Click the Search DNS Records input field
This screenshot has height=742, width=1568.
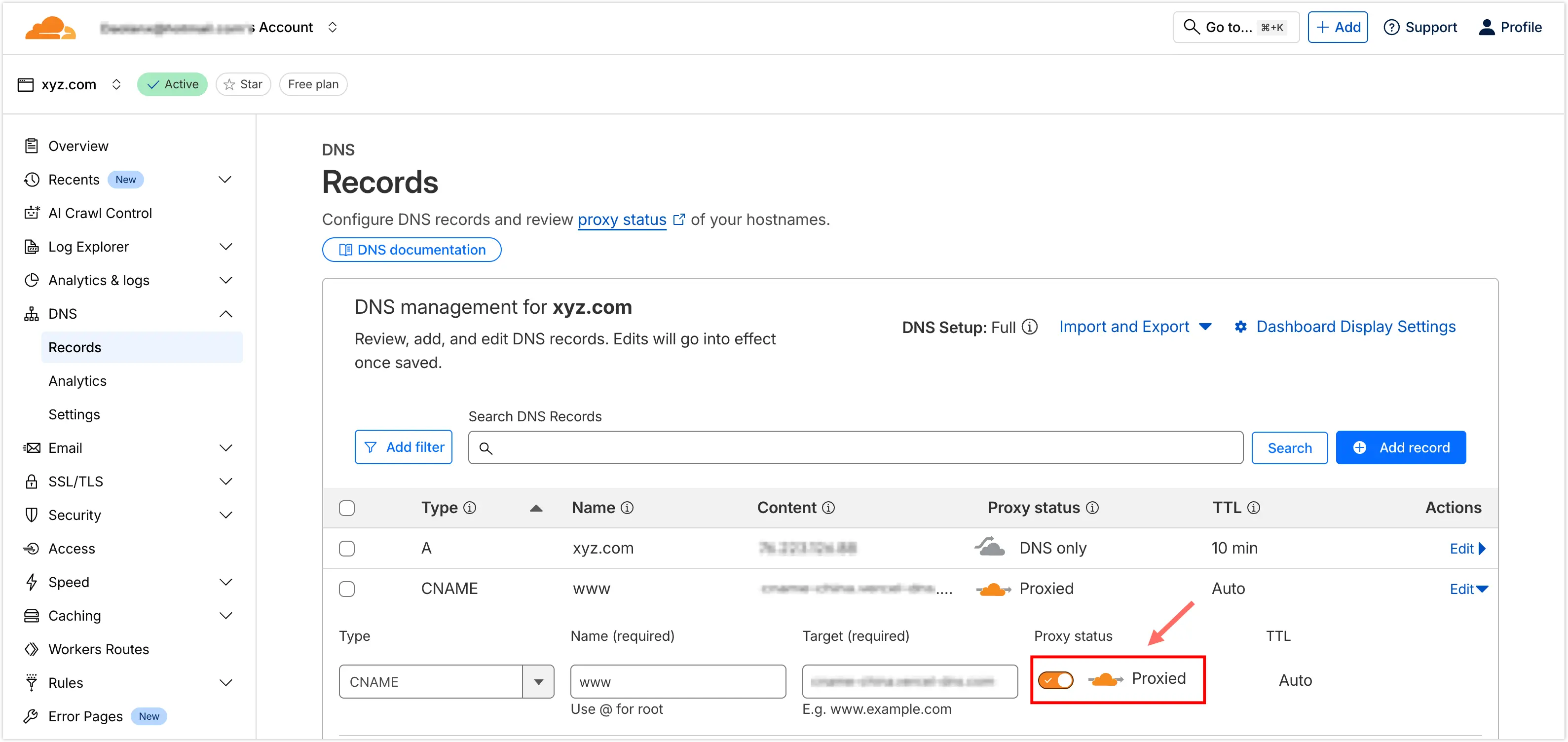(852, 447)
